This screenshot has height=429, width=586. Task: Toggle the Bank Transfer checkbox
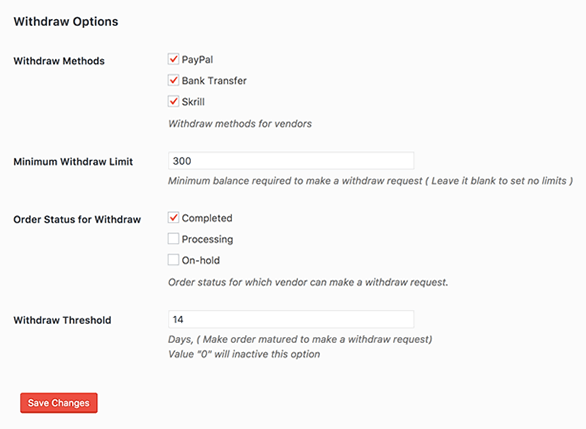(173, 80)
